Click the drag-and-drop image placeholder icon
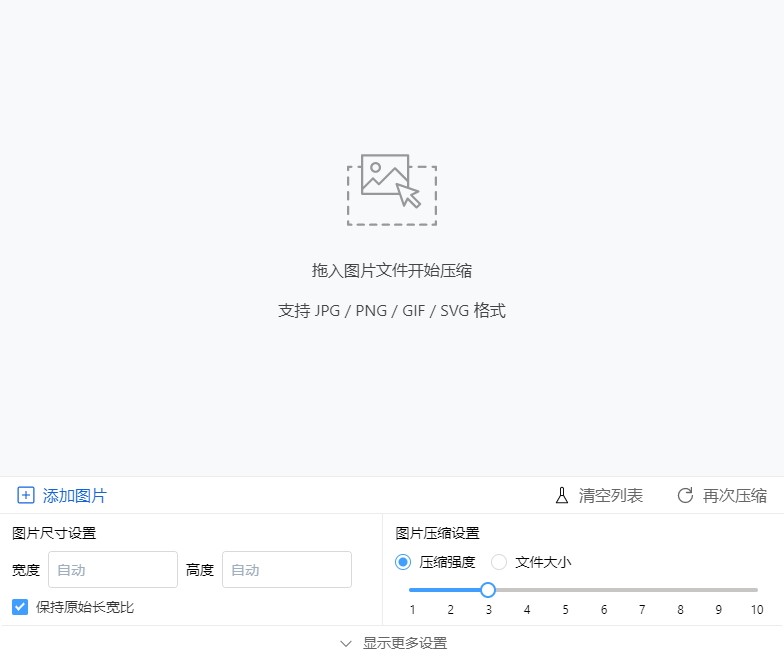The image size is (784, 661). 392,190
